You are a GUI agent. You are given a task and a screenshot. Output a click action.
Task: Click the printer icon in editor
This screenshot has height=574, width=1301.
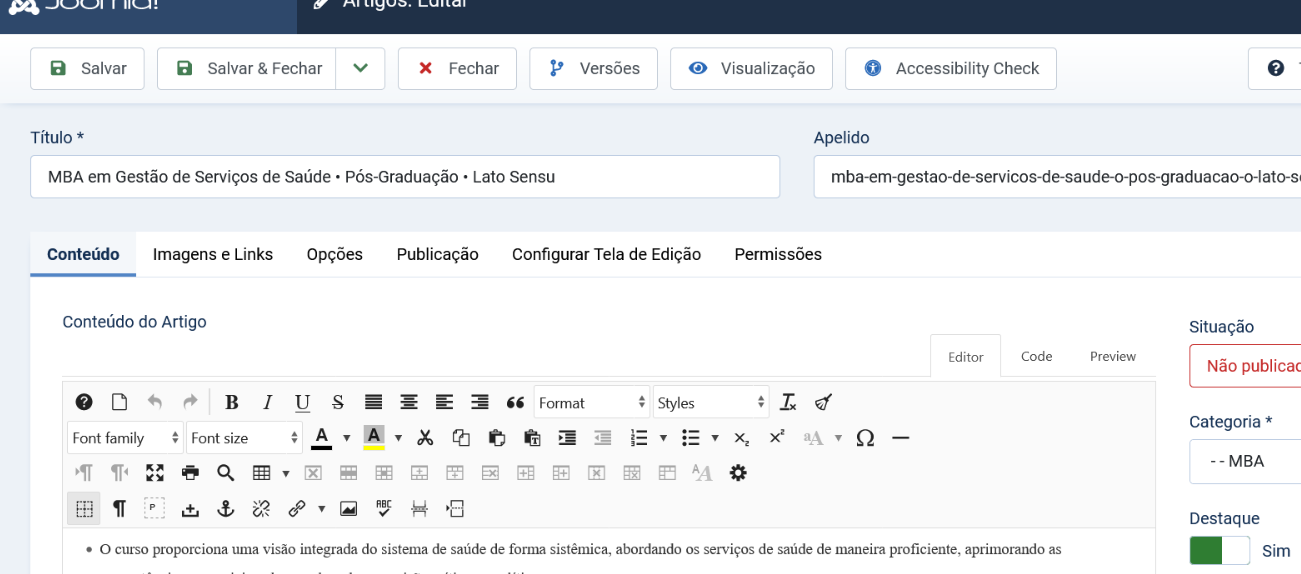pyautogui.click(x=190, y=473)
